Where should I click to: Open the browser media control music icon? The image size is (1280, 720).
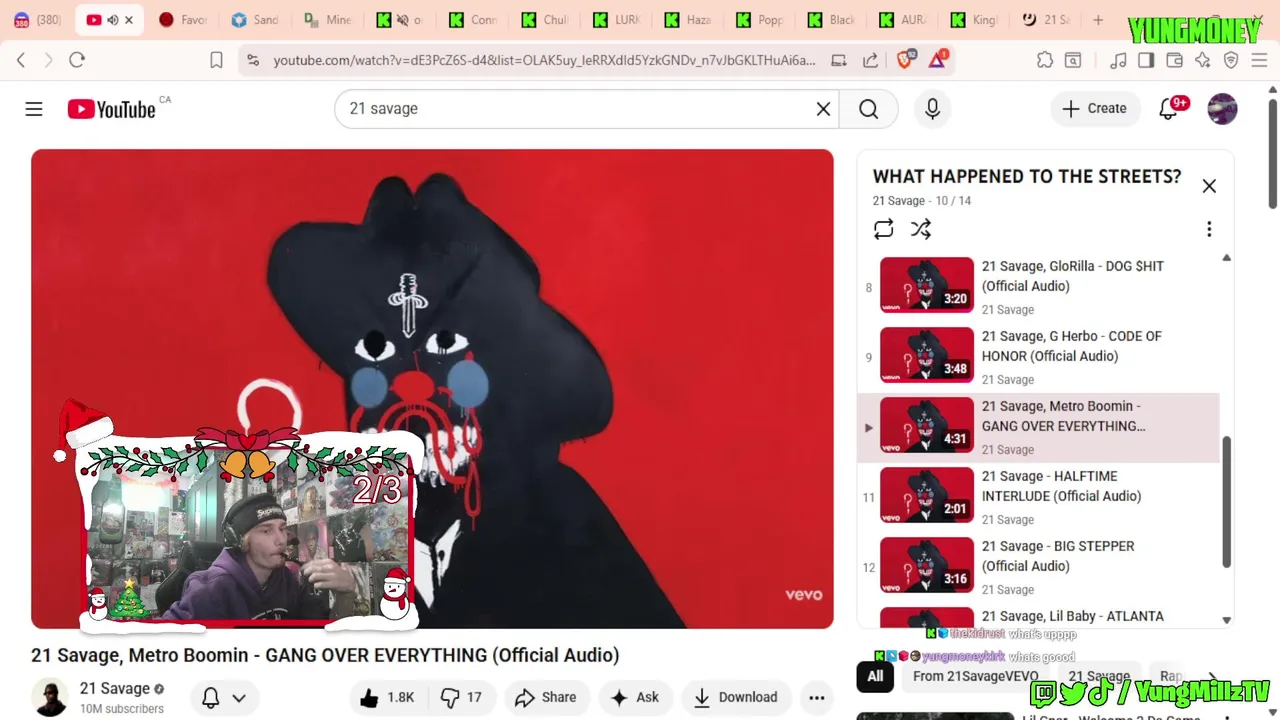click(1118, 60)
